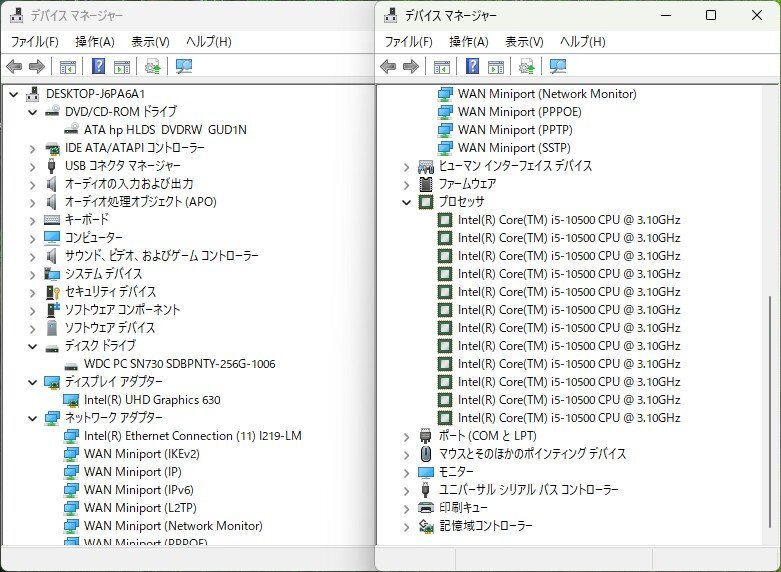Open 表示(V) menu in left window
The image size is (781, 572).
click(150, 41)
